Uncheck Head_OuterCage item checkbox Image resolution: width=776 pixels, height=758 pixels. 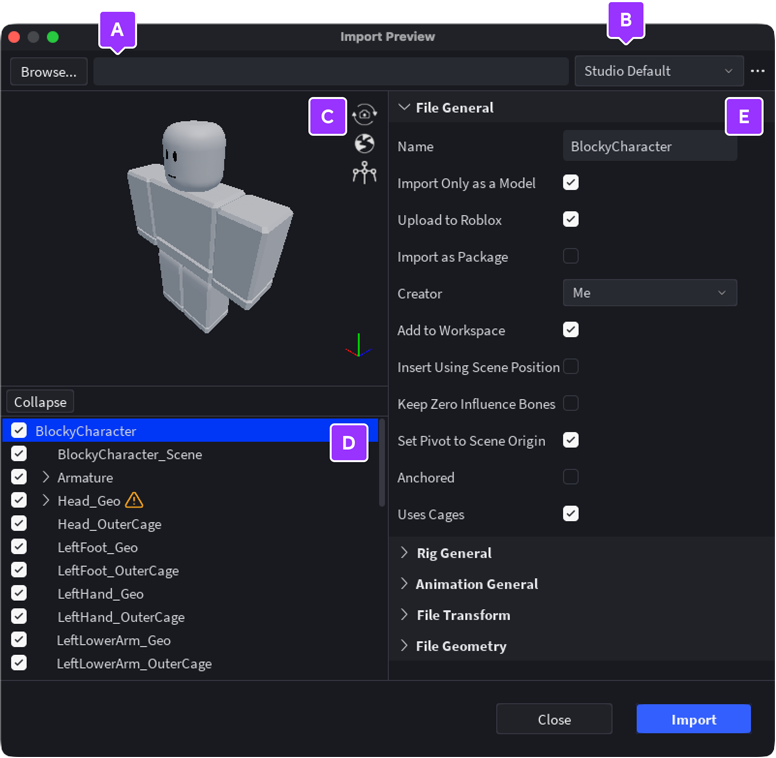[19, 523]
